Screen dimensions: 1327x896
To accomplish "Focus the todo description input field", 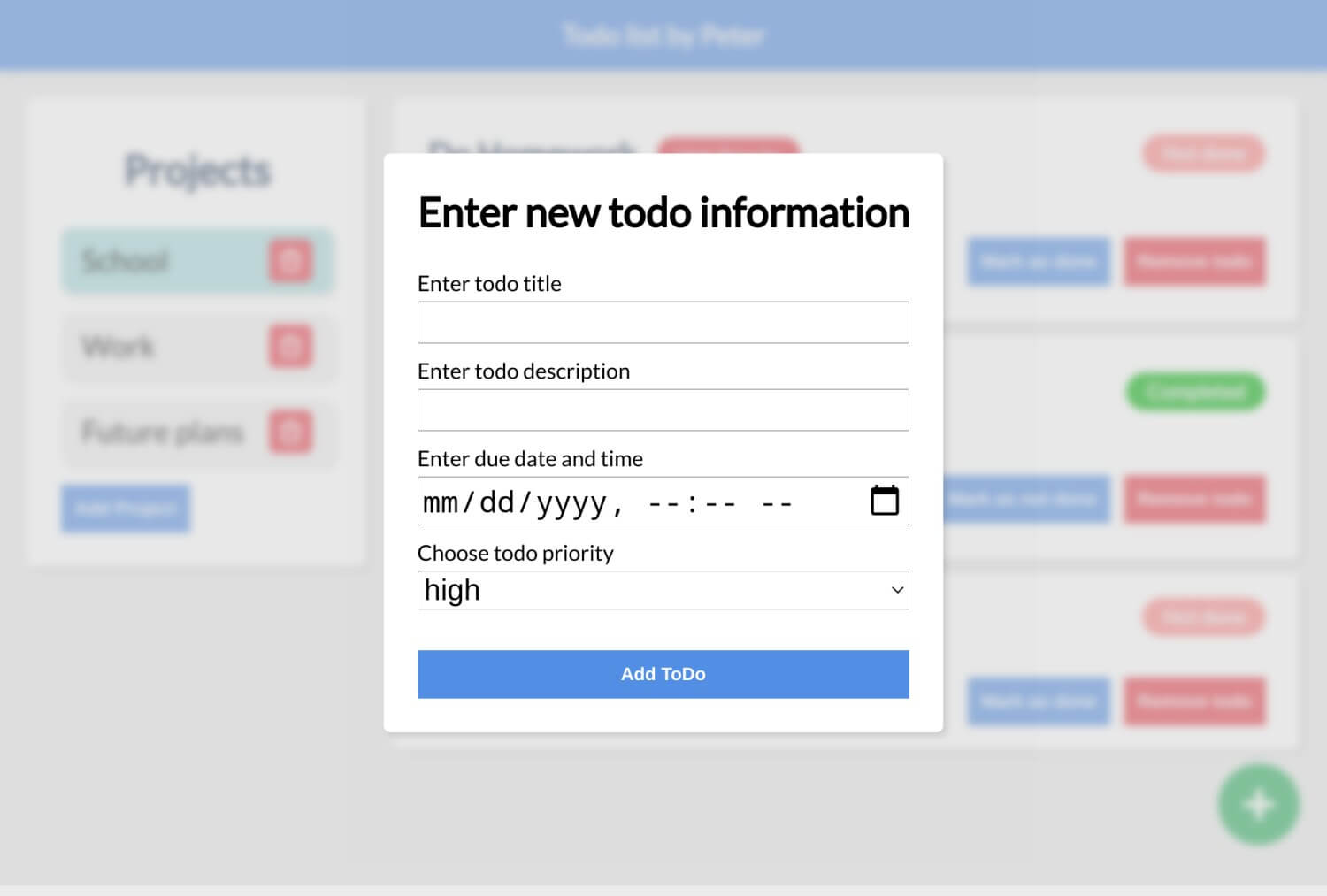I will tap(663, 410).
